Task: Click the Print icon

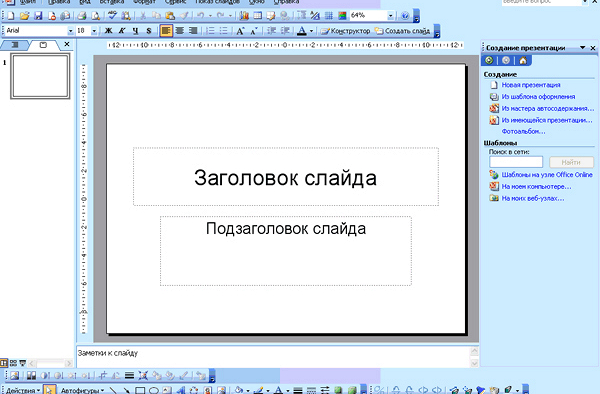Action: coord(82,16)
